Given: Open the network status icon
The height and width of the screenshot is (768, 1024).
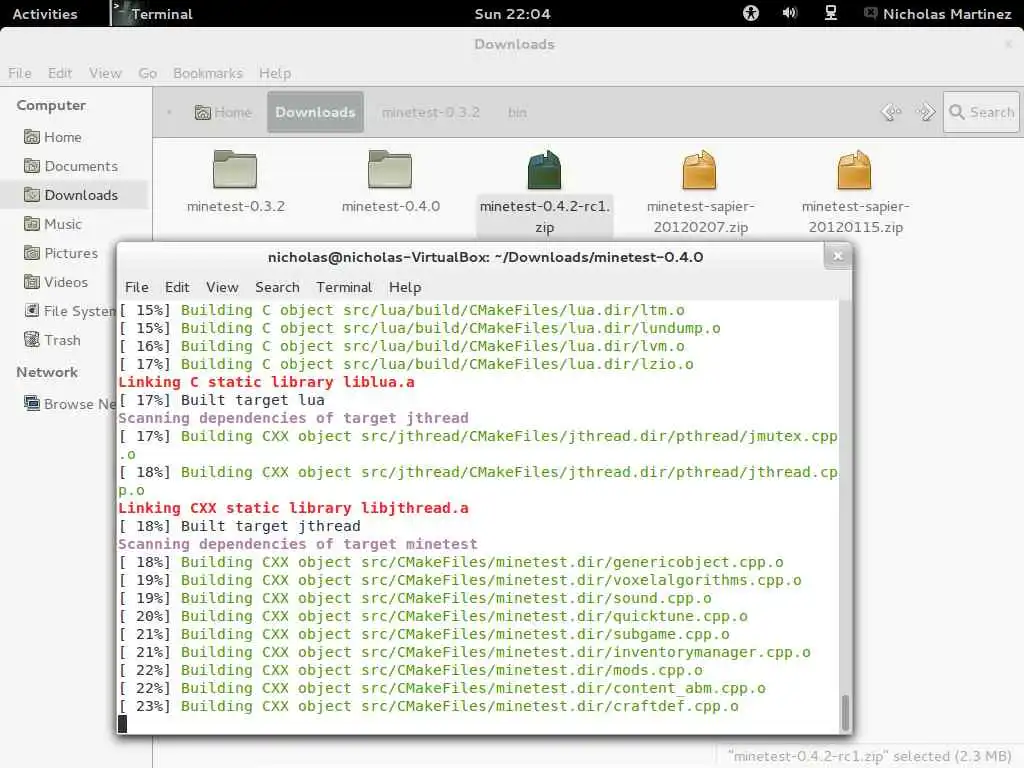Looking at the screenshot, I should [x=831, y=13].
